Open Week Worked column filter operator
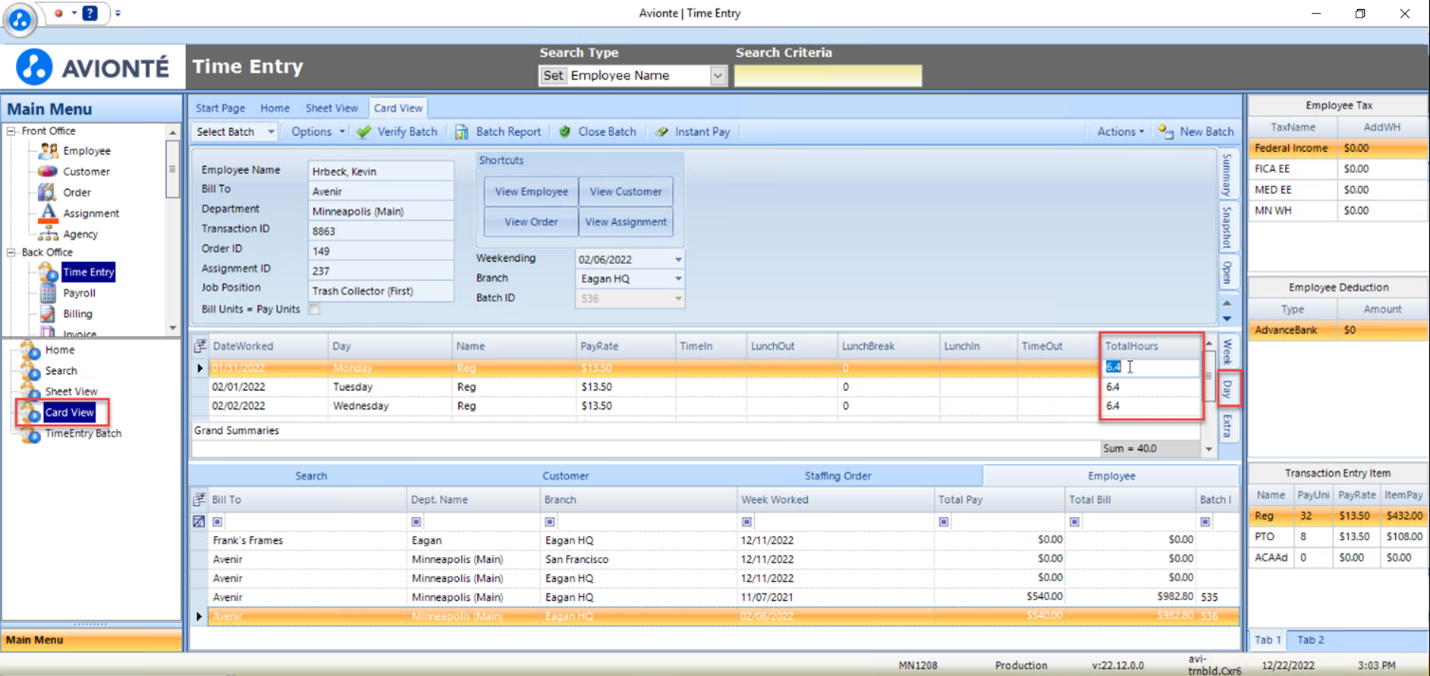 pyautogui.click(x=746, y=521)
